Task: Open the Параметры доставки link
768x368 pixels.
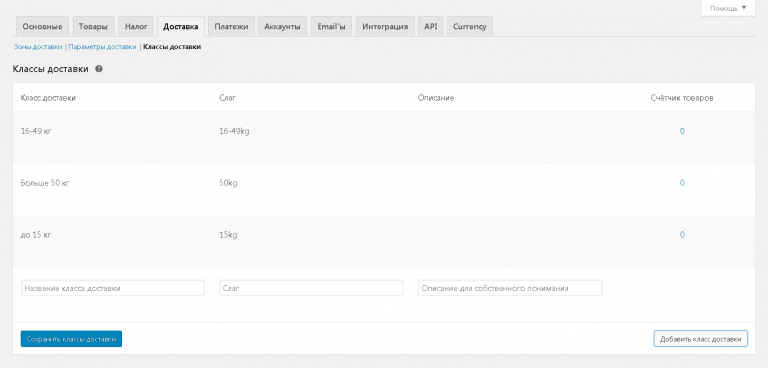Action: (x=102, y=47)
